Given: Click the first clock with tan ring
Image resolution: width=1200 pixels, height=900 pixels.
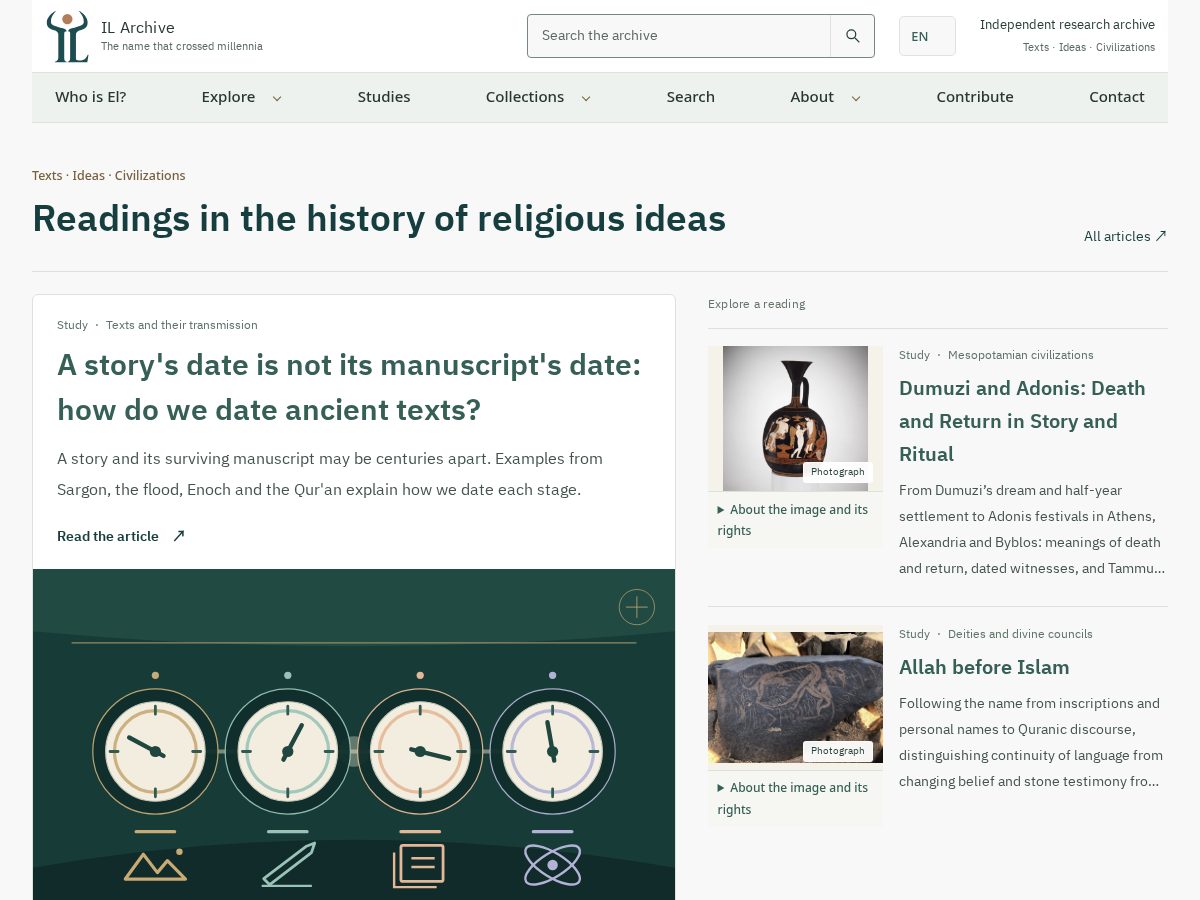Looking at the screenshot, I should click(x=155, y=751).
